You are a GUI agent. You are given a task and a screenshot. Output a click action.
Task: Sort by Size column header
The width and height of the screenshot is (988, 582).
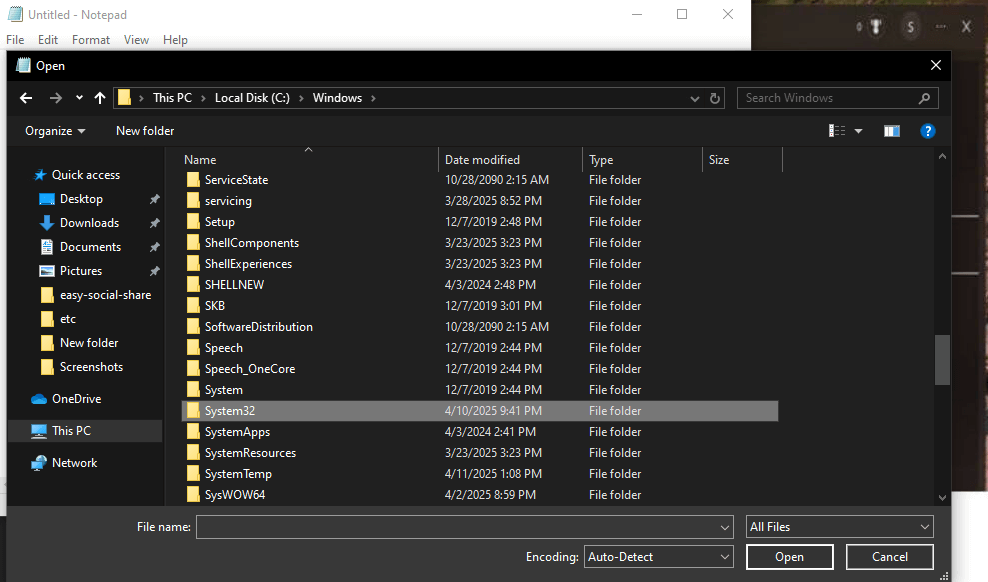tap(719, 159)
